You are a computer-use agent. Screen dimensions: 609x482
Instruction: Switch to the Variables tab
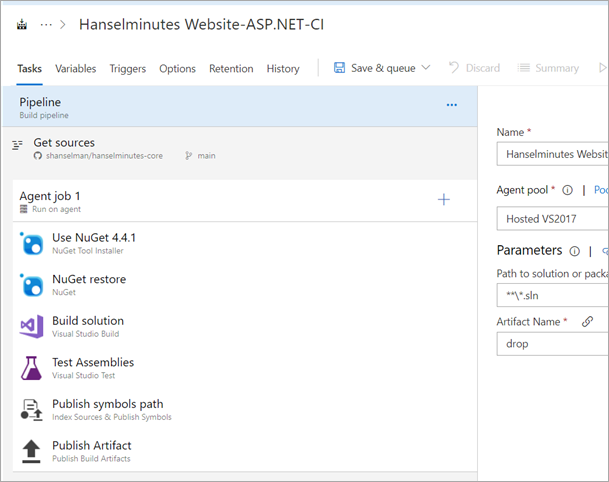pos(76,68)
